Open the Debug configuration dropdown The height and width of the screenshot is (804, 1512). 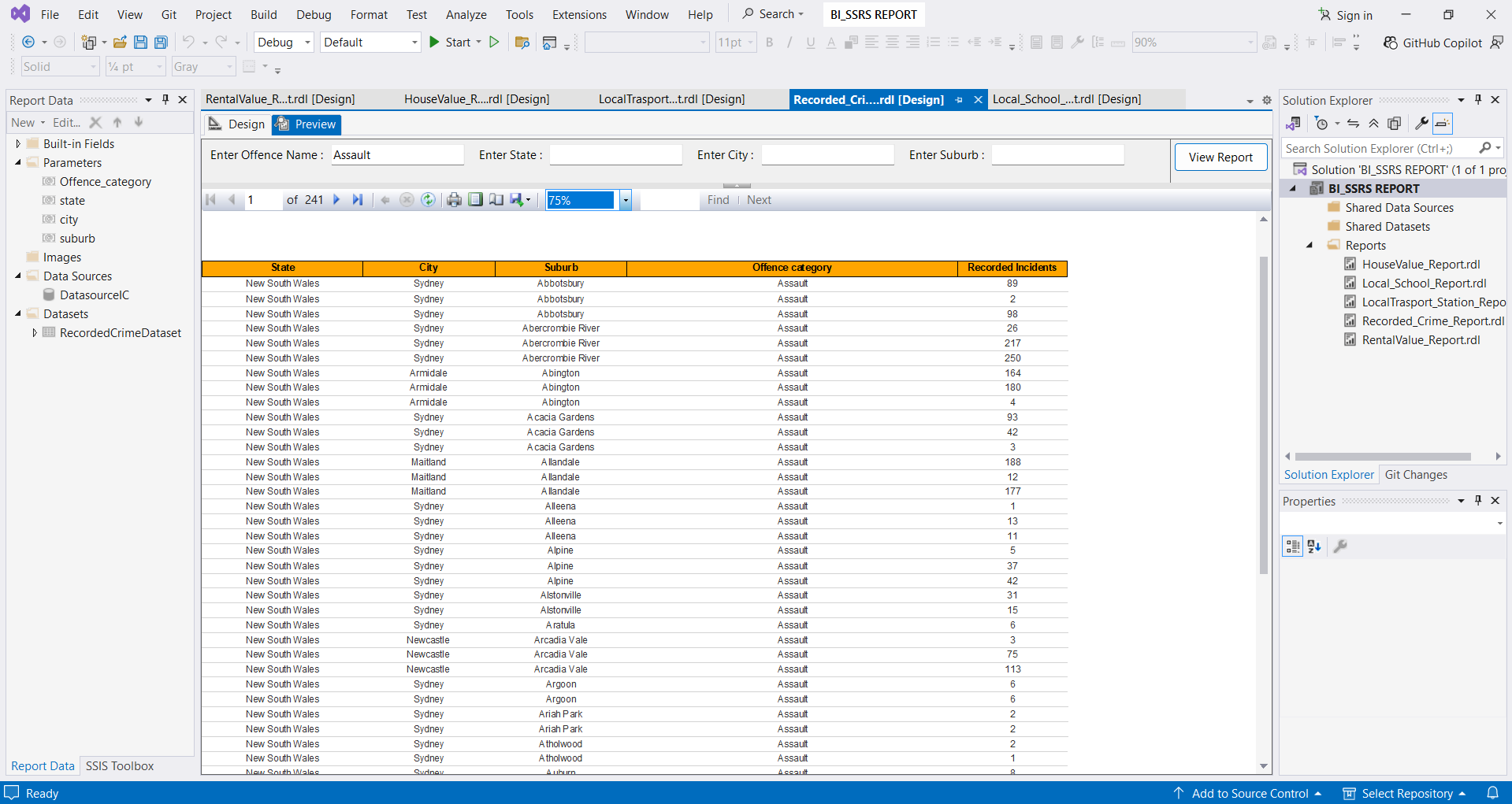coord(307,43)
